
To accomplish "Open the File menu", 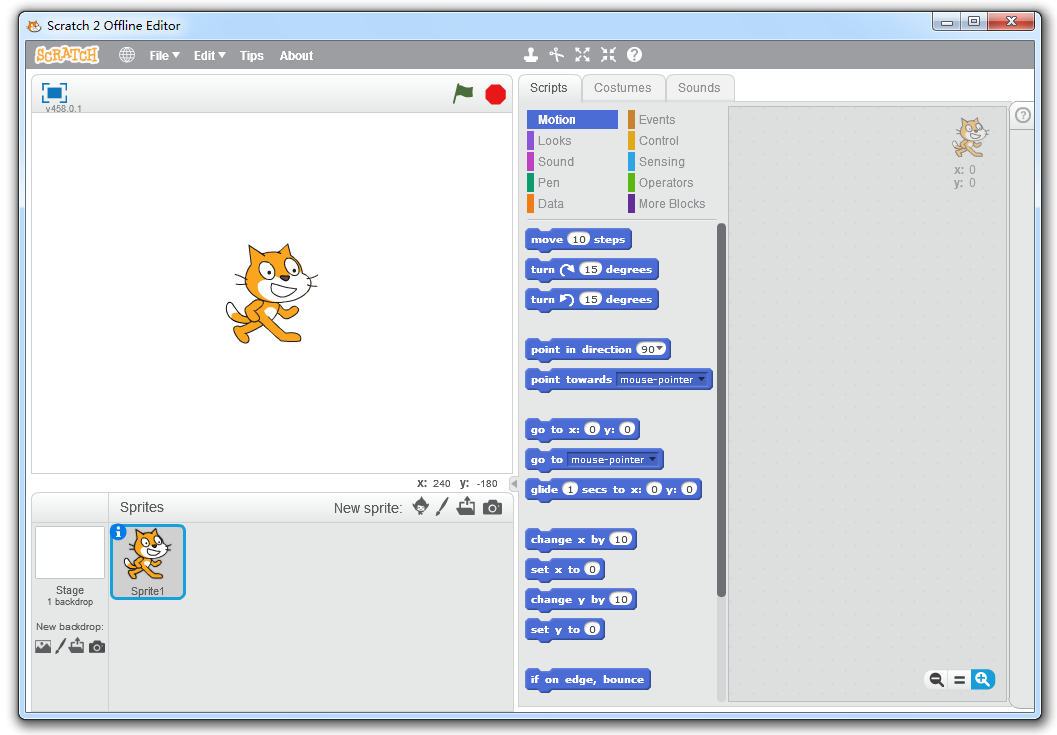I will coord(164,56).
